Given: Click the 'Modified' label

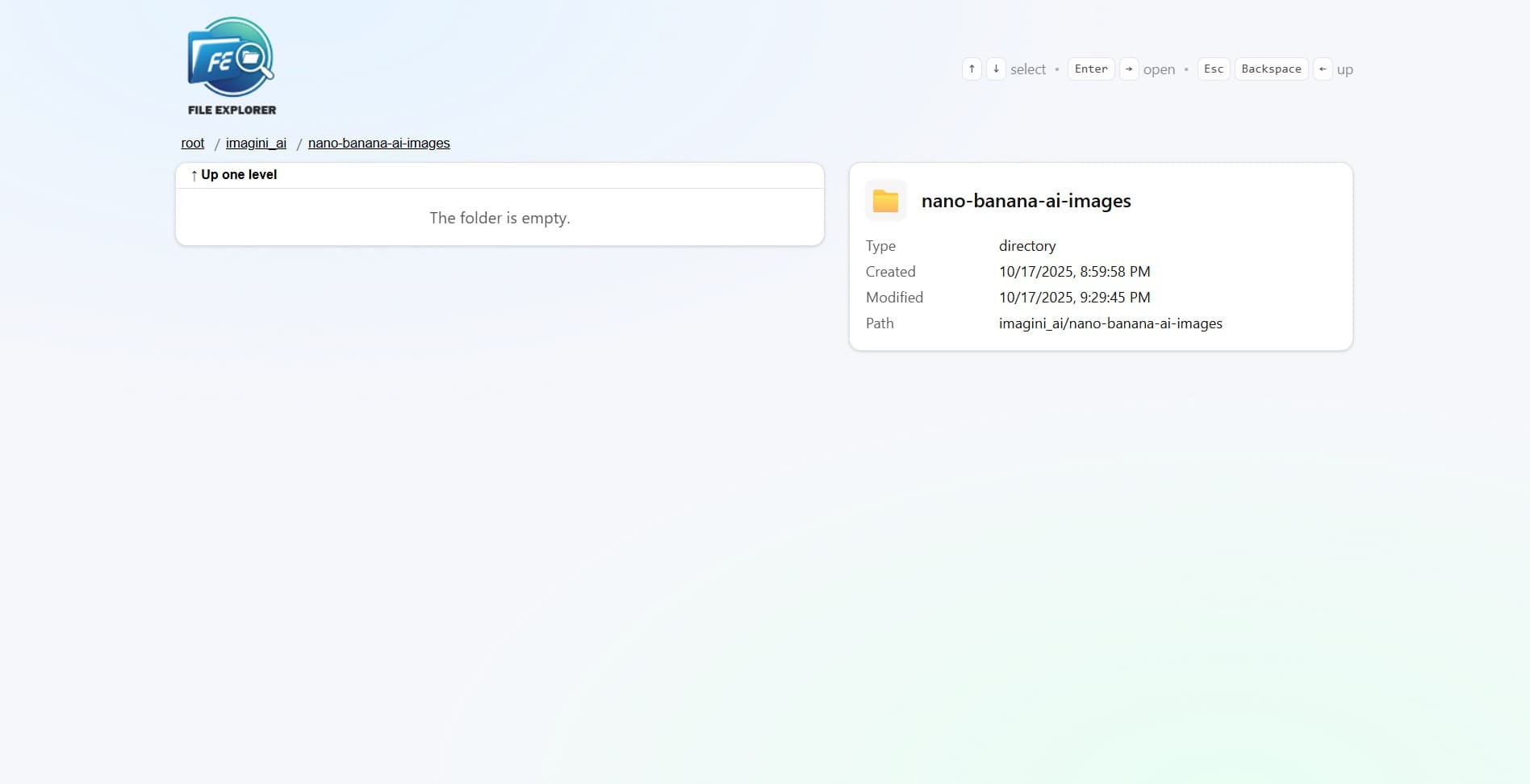Looking at the screenshot, I should coord(894,298).
